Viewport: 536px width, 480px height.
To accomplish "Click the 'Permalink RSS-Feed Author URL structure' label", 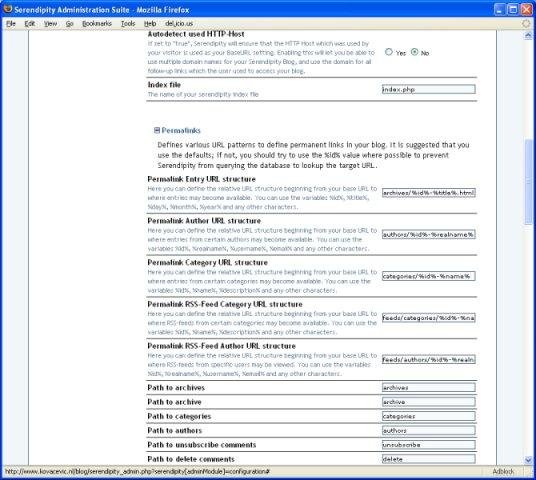I will click(222, 346).
